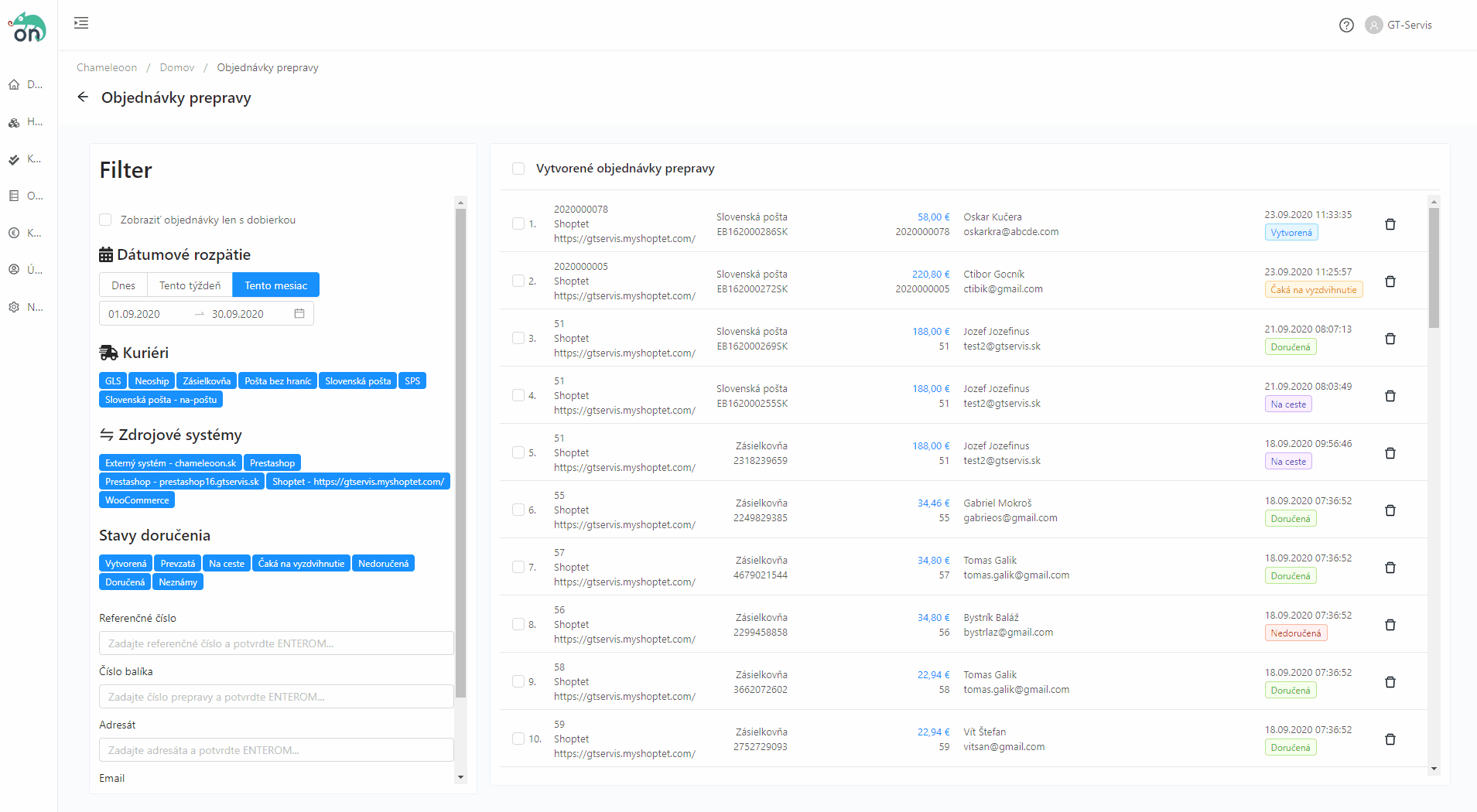Toggle the Prestashop source system tag
1477x812 pixels.
tap(272, 463)
